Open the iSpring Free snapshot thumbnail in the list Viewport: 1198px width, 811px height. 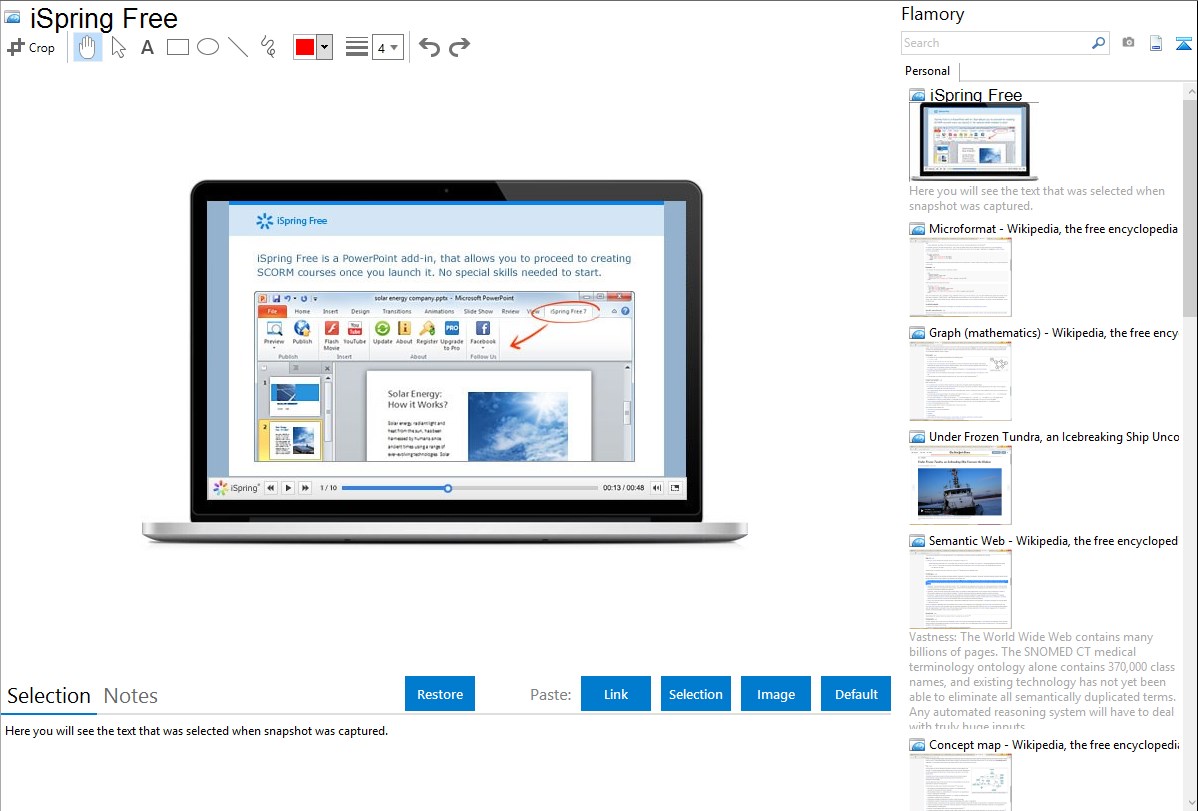974,141
